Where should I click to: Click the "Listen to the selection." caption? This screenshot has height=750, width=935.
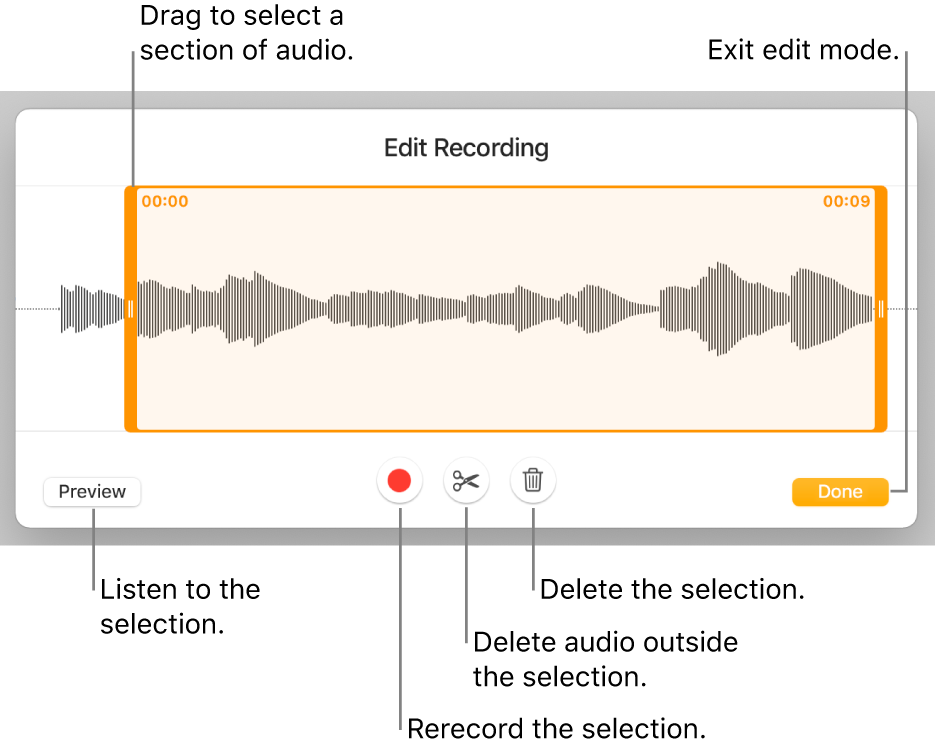(x=180, y=606)
